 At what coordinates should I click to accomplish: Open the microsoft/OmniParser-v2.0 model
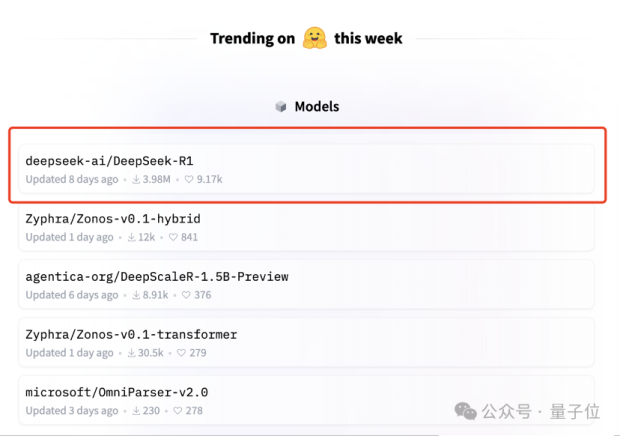[x=116, y=392]
